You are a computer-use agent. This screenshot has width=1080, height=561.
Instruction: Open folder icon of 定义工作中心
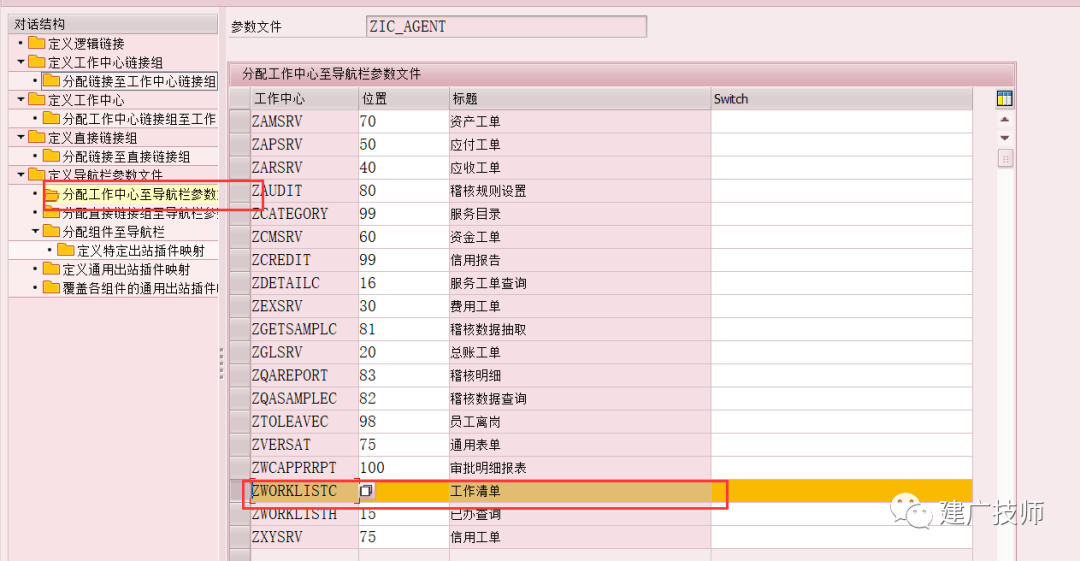click(x=37, y=100)
